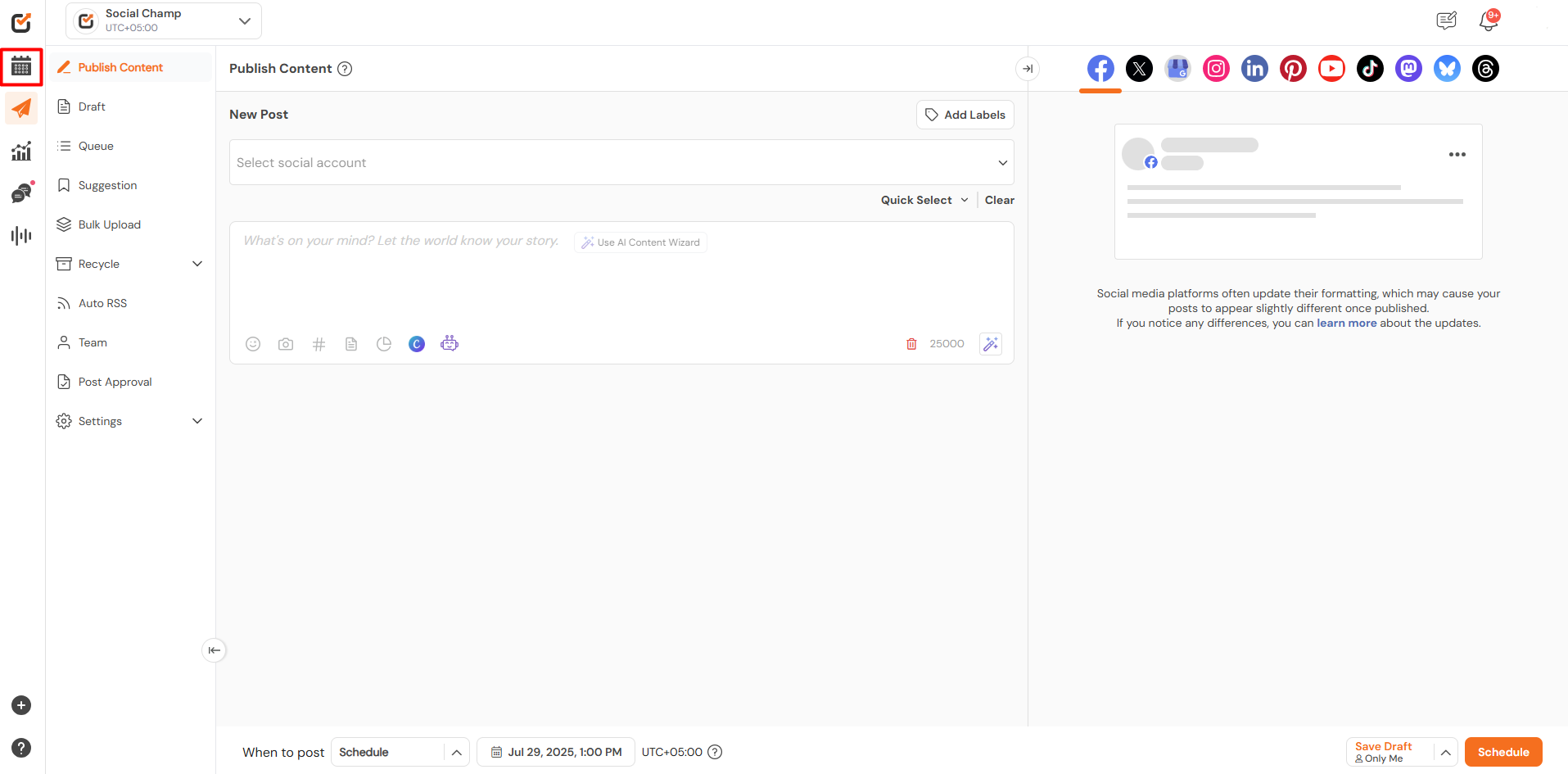This screenshot has width=1568, height=774.
Task: Collapse the preview panel arrow
Action: click(x=1028, y=69)
